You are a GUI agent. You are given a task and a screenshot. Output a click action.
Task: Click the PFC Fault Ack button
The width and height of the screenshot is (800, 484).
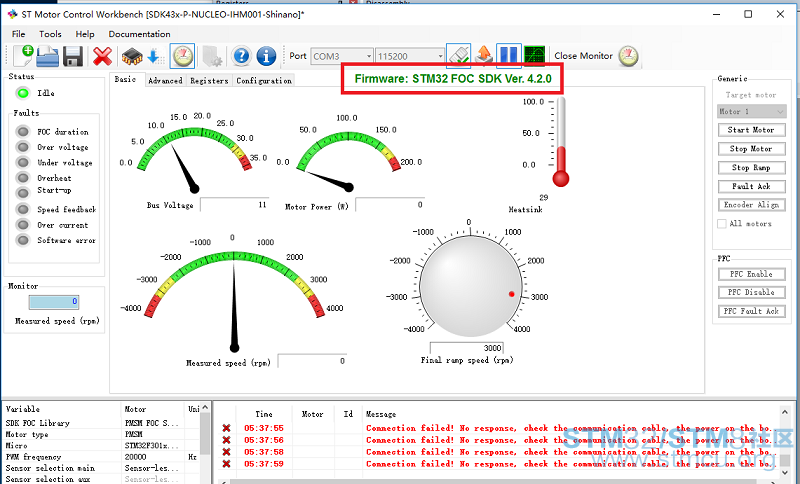(751, 311)
